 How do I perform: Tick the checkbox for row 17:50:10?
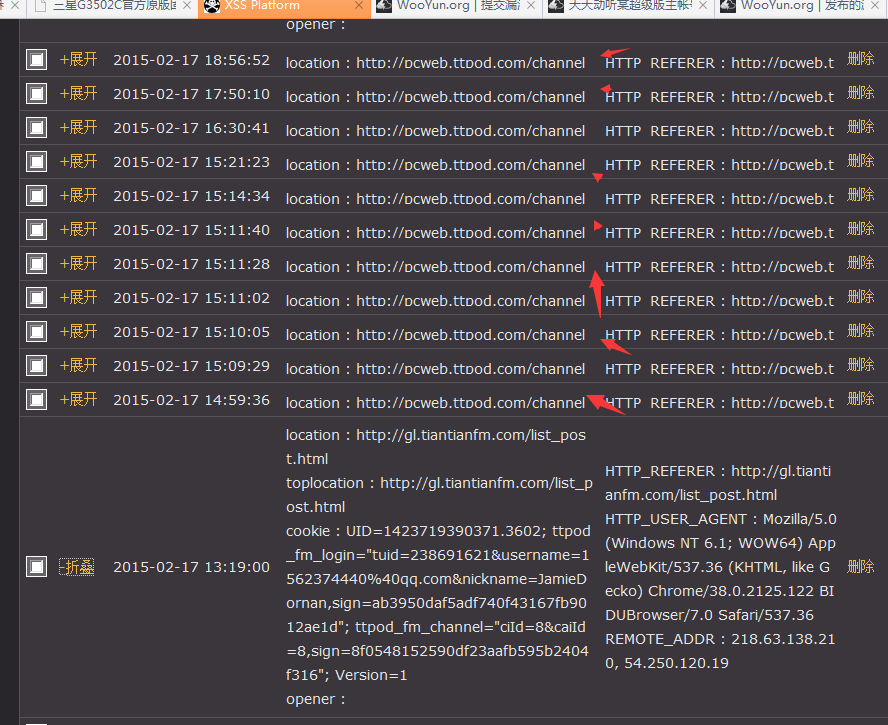coord(36,93)
